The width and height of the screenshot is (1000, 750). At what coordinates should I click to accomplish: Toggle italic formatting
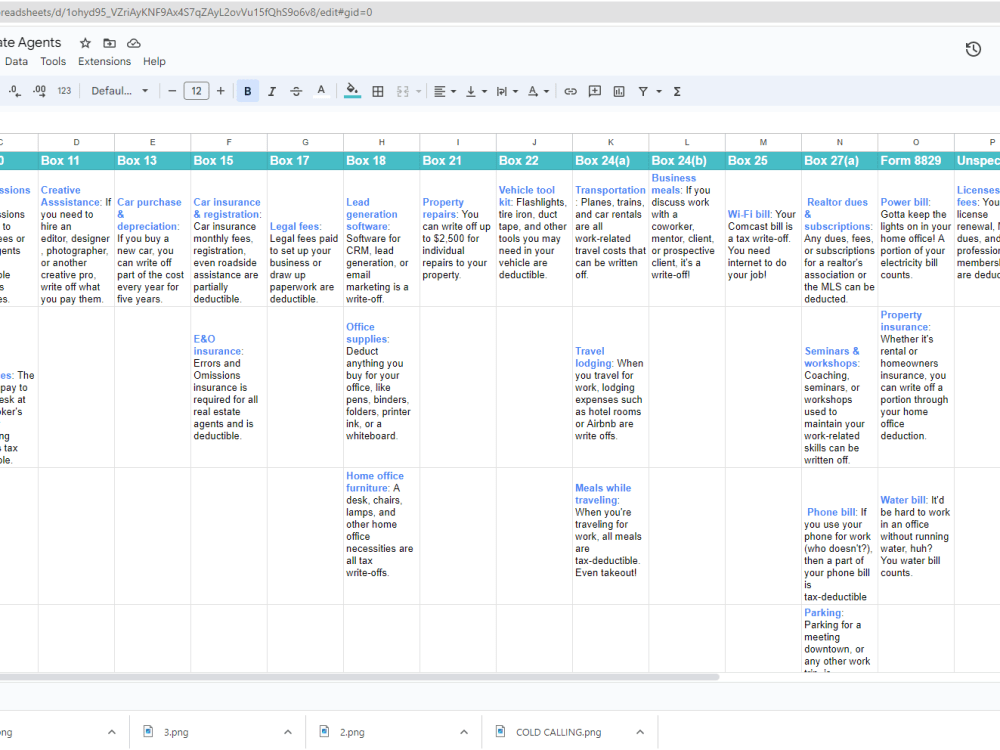(272, 91)
